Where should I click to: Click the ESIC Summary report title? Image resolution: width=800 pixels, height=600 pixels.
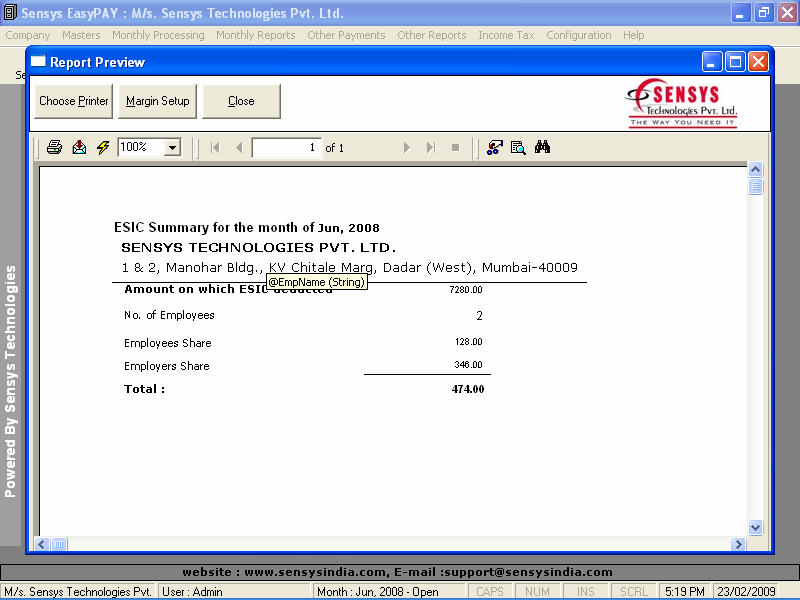point(247,227)
